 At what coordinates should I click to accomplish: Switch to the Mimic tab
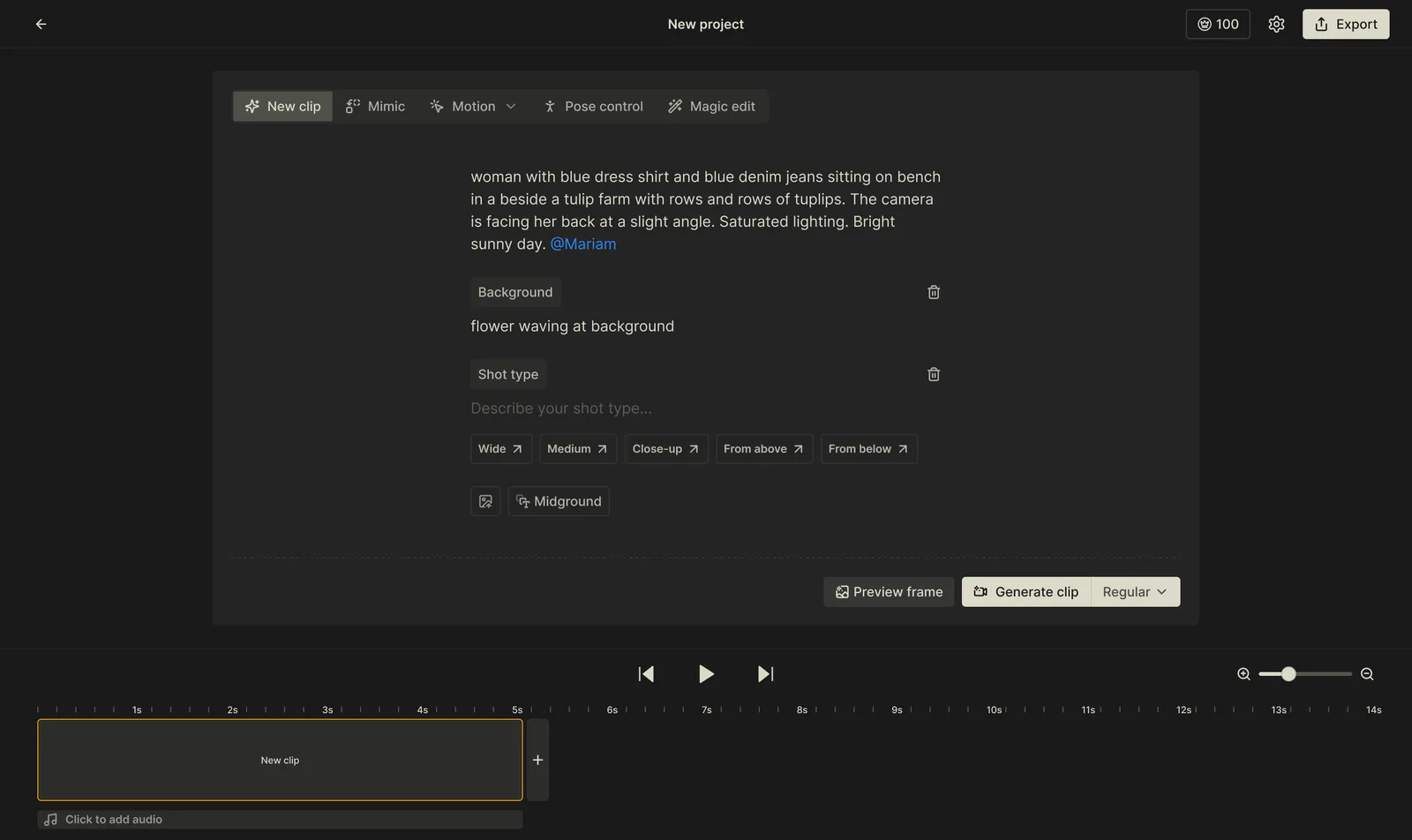(376, 106)
